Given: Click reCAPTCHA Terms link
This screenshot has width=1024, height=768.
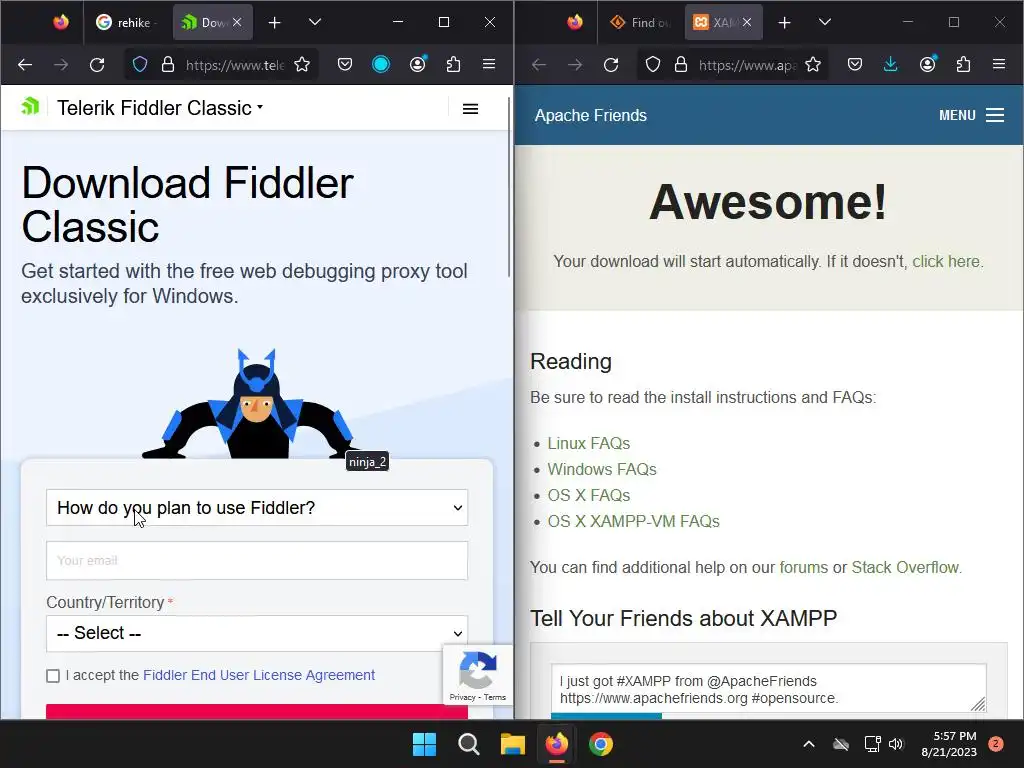Looking at the screenshot, I should [495, 697].
